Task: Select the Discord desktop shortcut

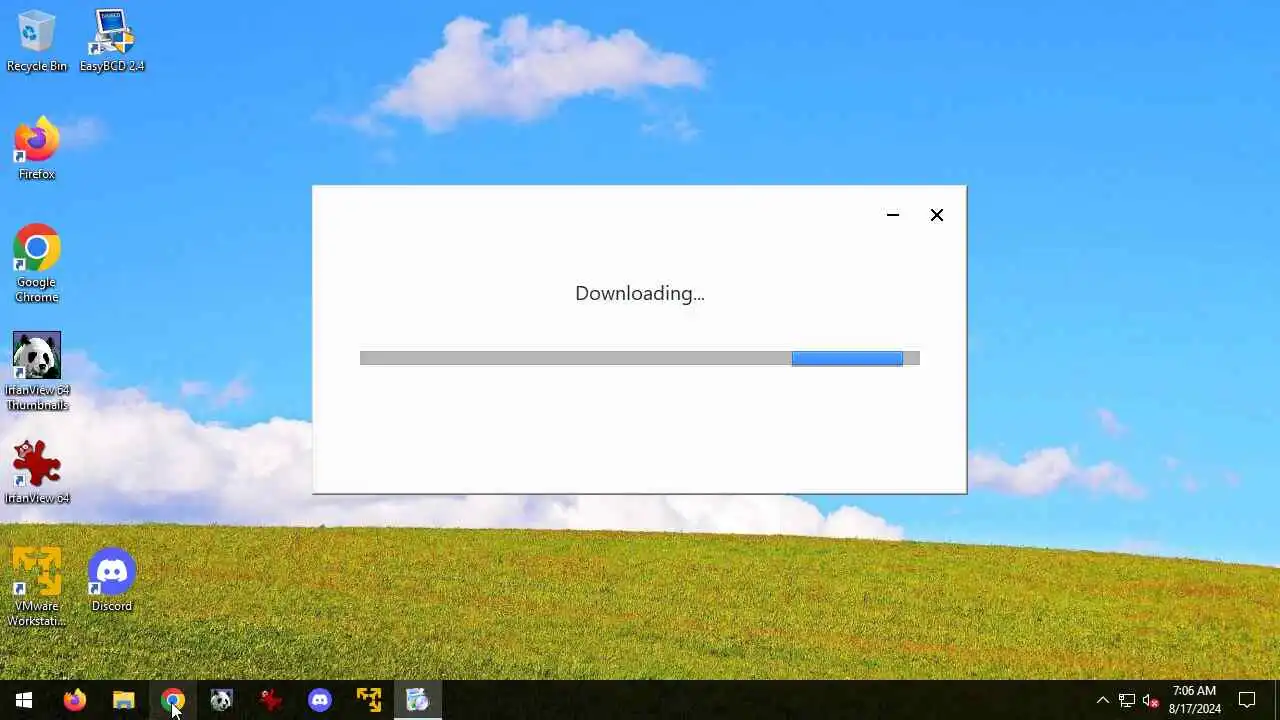Action: pos(112,580)
